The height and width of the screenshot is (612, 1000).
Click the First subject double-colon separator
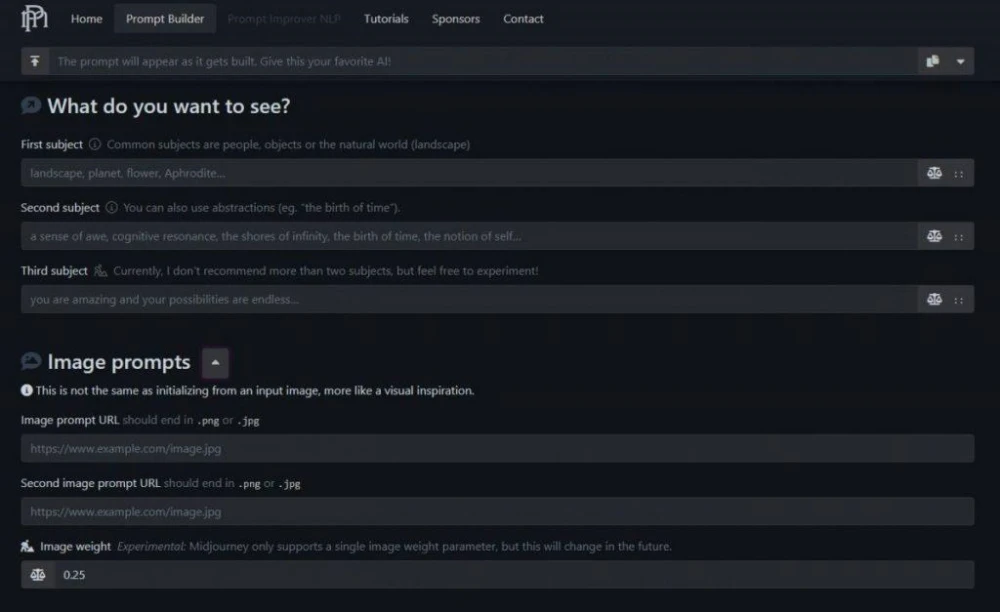[959, 173]
